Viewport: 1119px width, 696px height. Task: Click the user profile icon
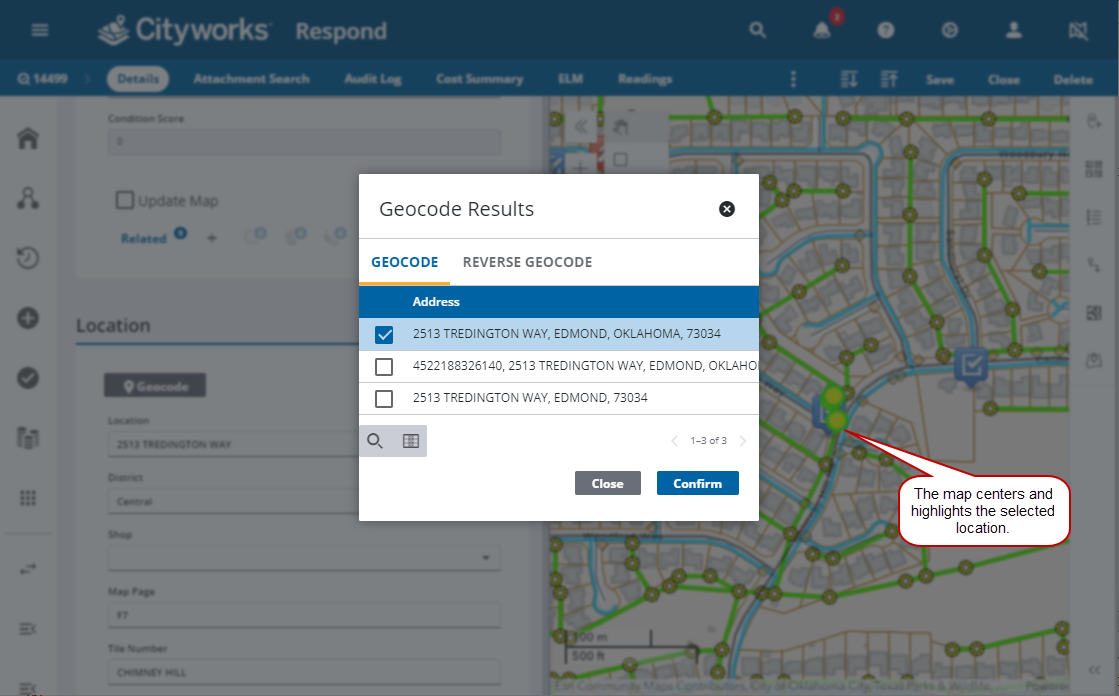[1013, 30]
